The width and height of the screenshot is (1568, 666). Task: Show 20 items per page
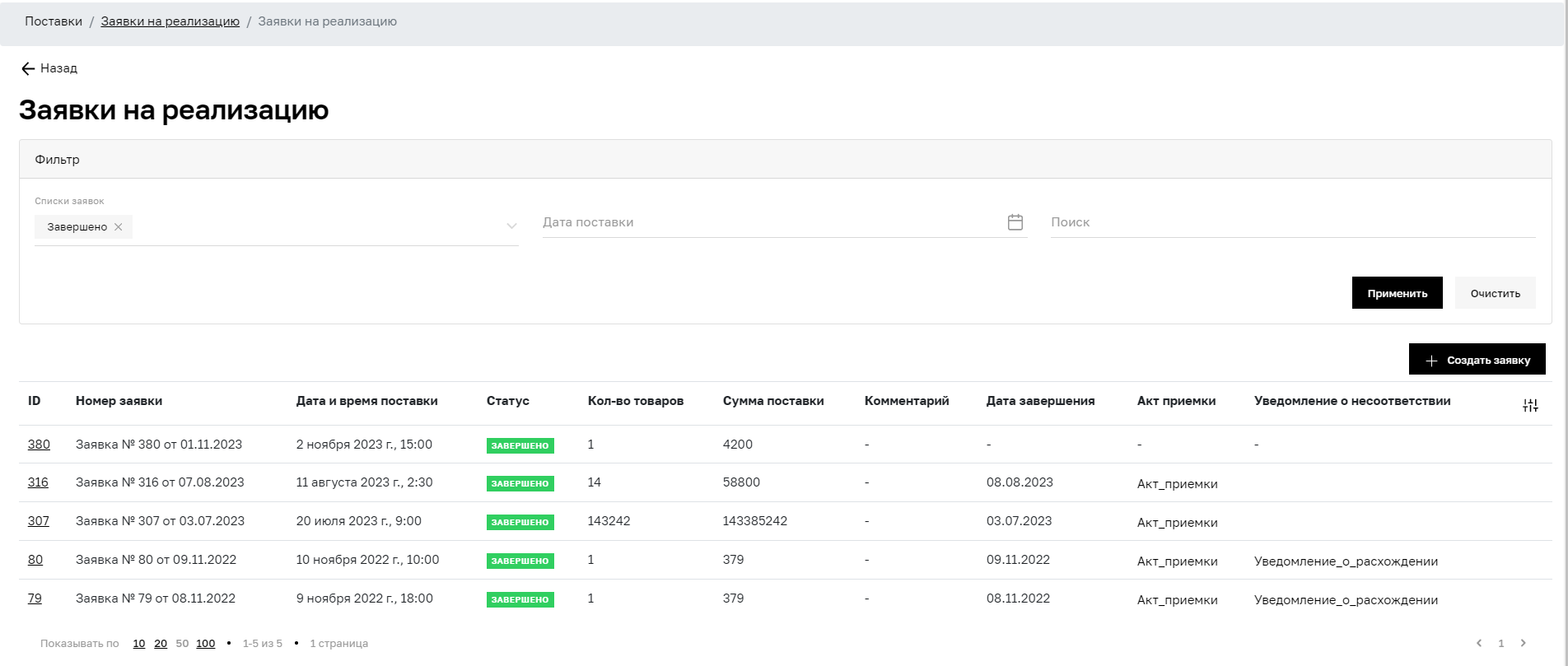tap(161, 644)
